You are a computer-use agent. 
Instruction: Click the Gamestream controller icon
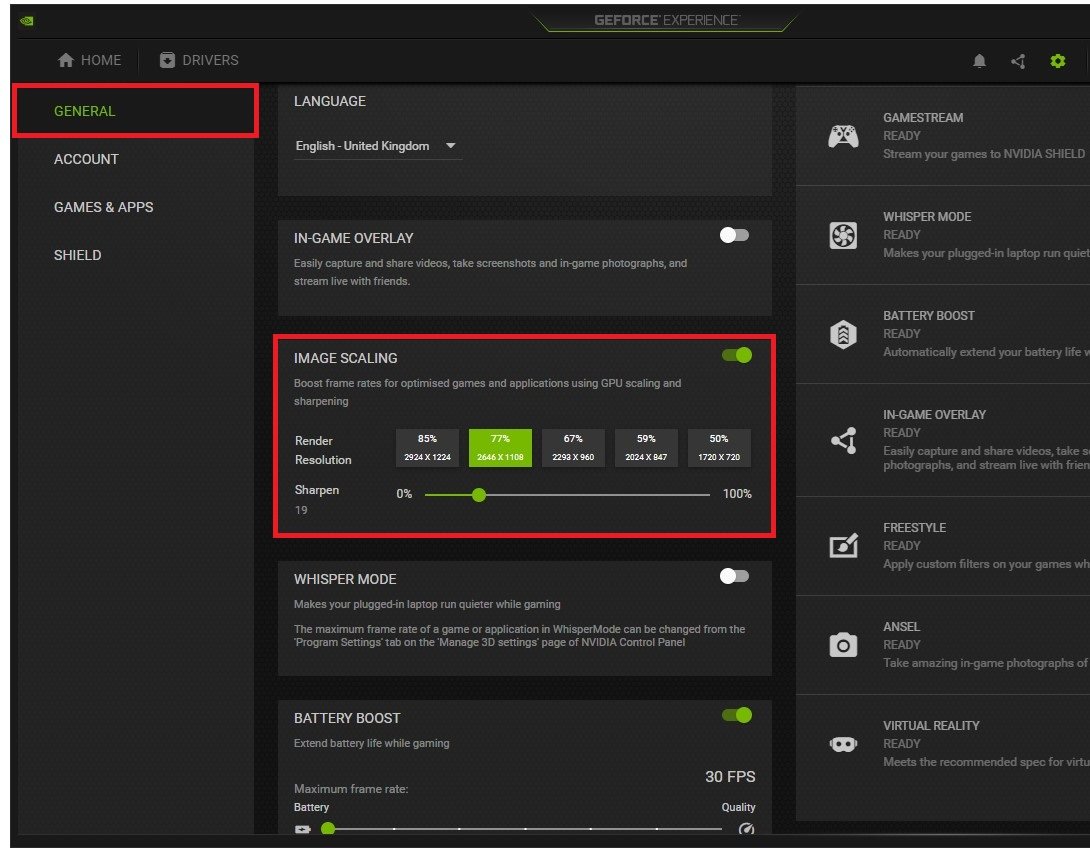coord(843,136)
